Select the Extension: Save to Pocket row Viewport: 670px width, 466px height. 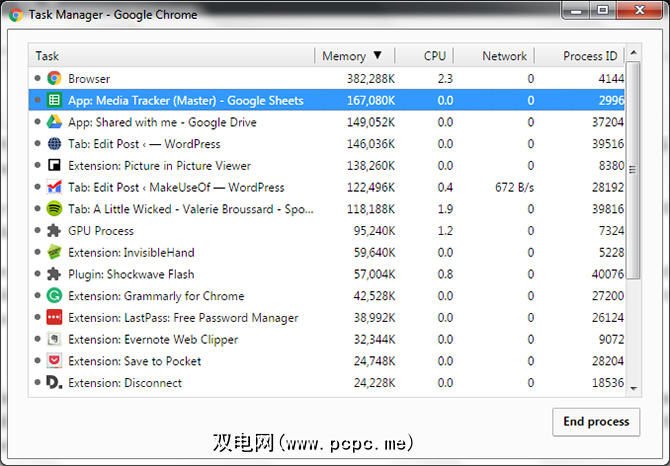click(x=327, y=361)
